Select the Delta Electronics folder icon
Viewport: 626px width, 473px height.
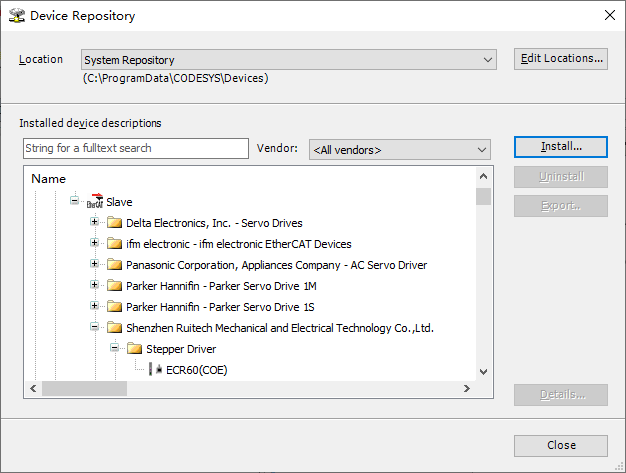[x=115, y=222]
